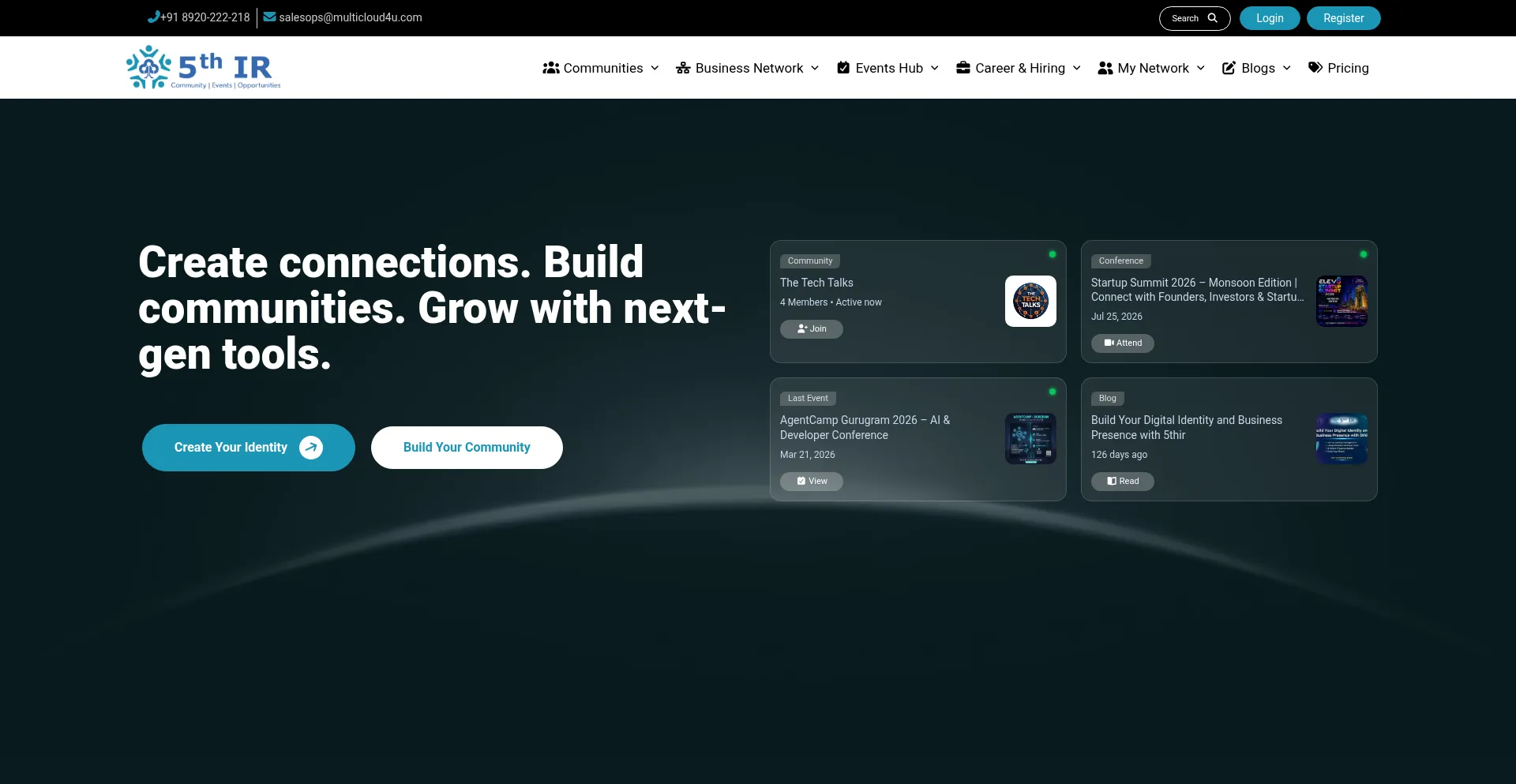Click the Communities people icon

click(x=550, y=68)
